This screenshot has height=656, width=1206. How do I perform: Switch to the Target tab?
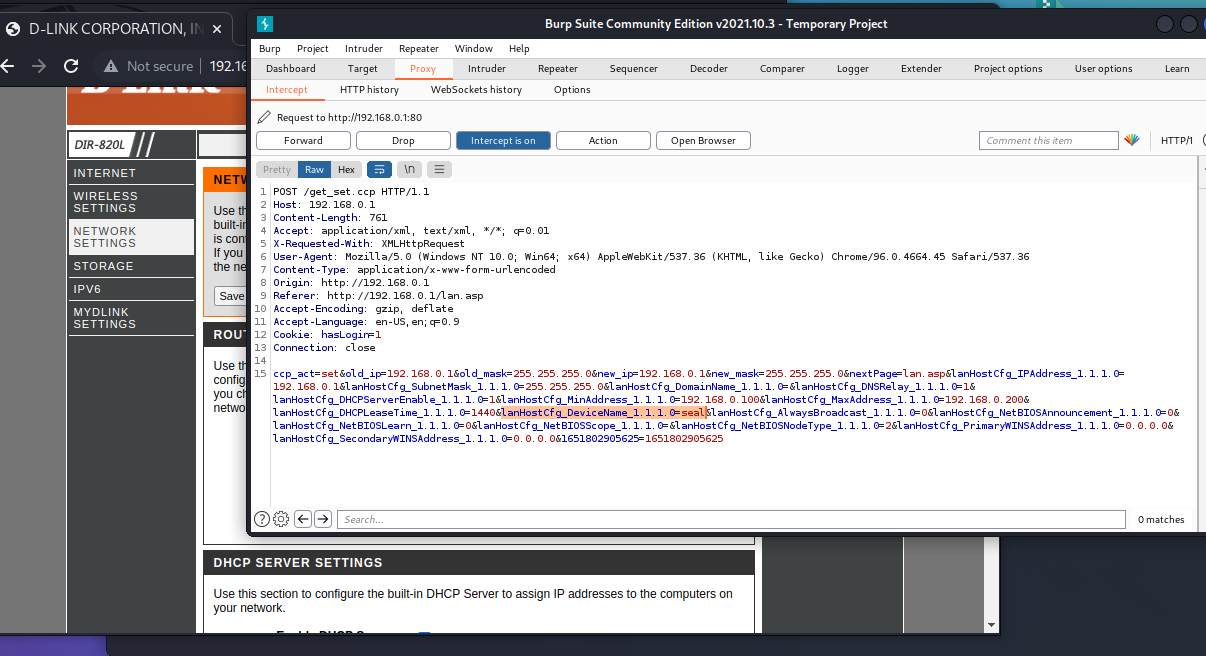coord(363,69)
